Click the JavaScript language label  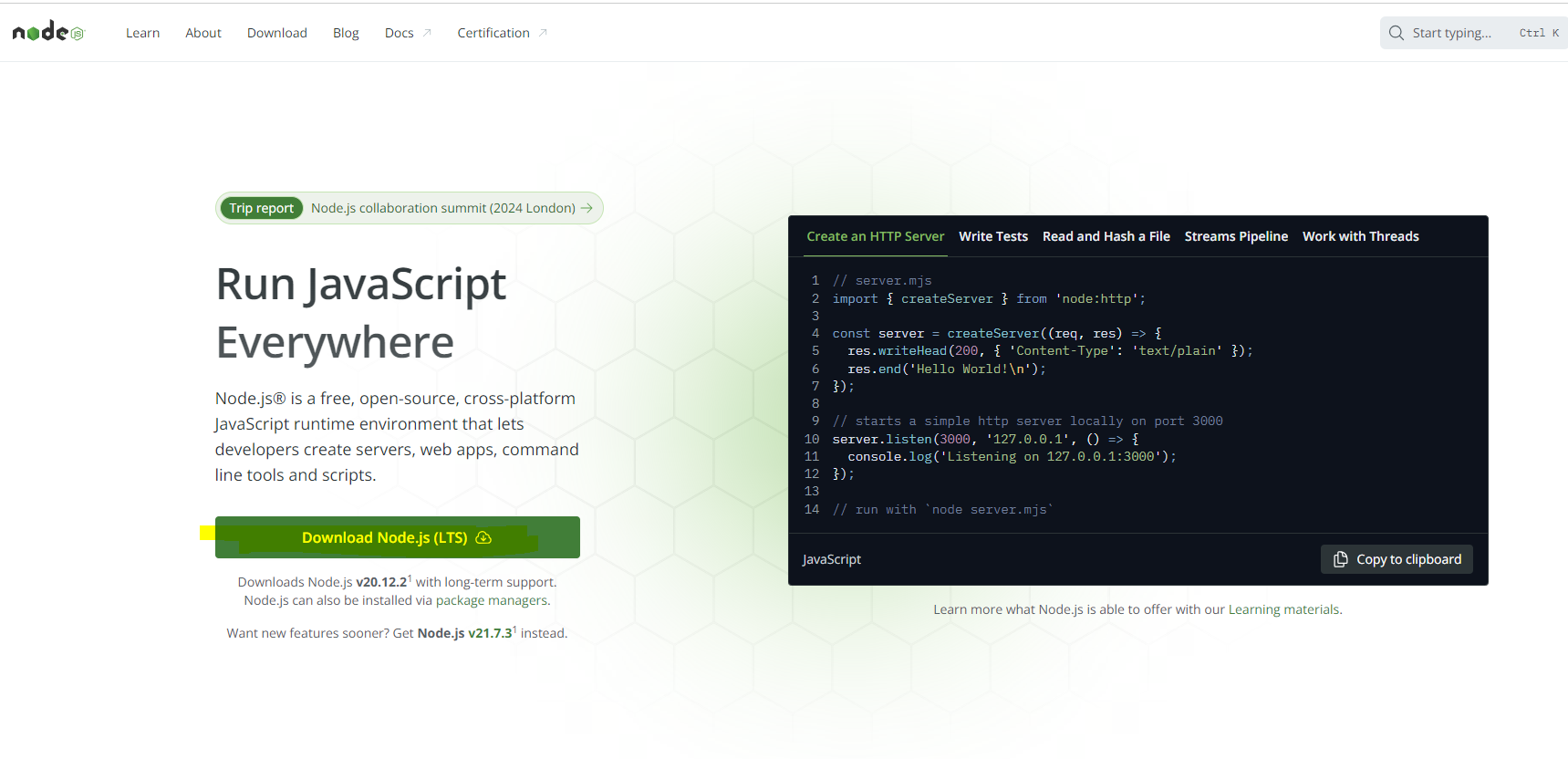point(832,559)
